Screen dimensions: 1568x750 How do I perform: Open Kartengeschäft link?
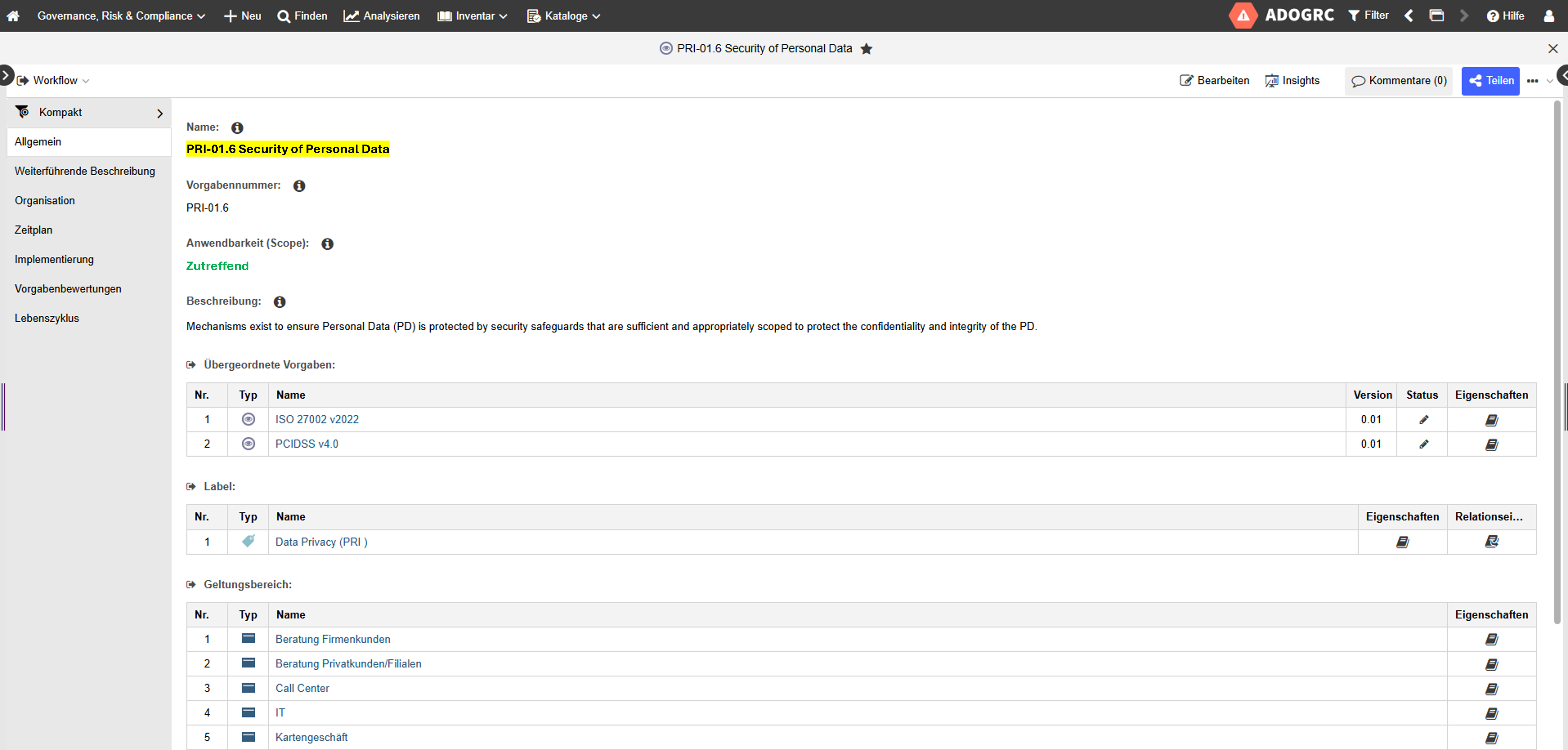pyautogui.click(x=311, y=737)
